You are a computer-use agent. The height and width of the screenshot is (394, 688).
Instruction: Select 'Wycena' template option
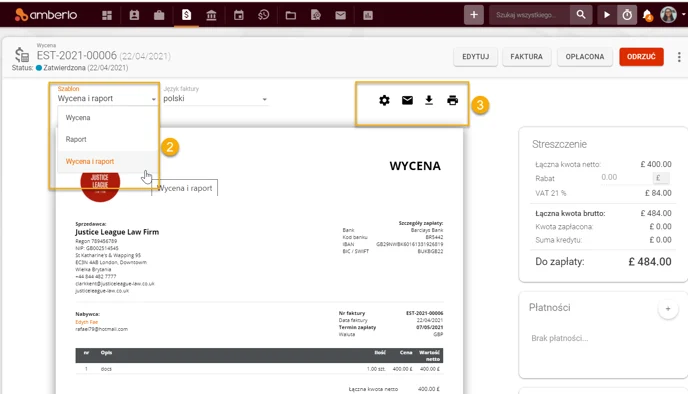[107, 118]
